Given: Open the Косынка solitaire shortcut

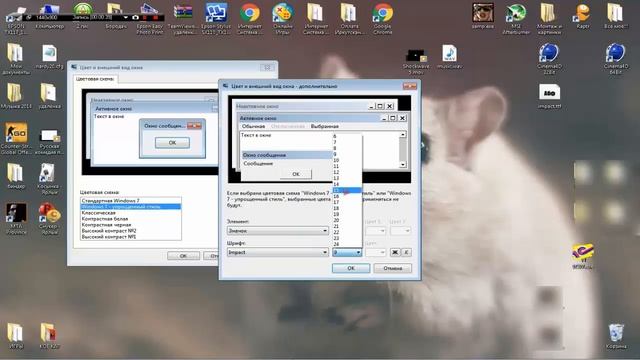Looking at the screenshot, I should [48, 178].
